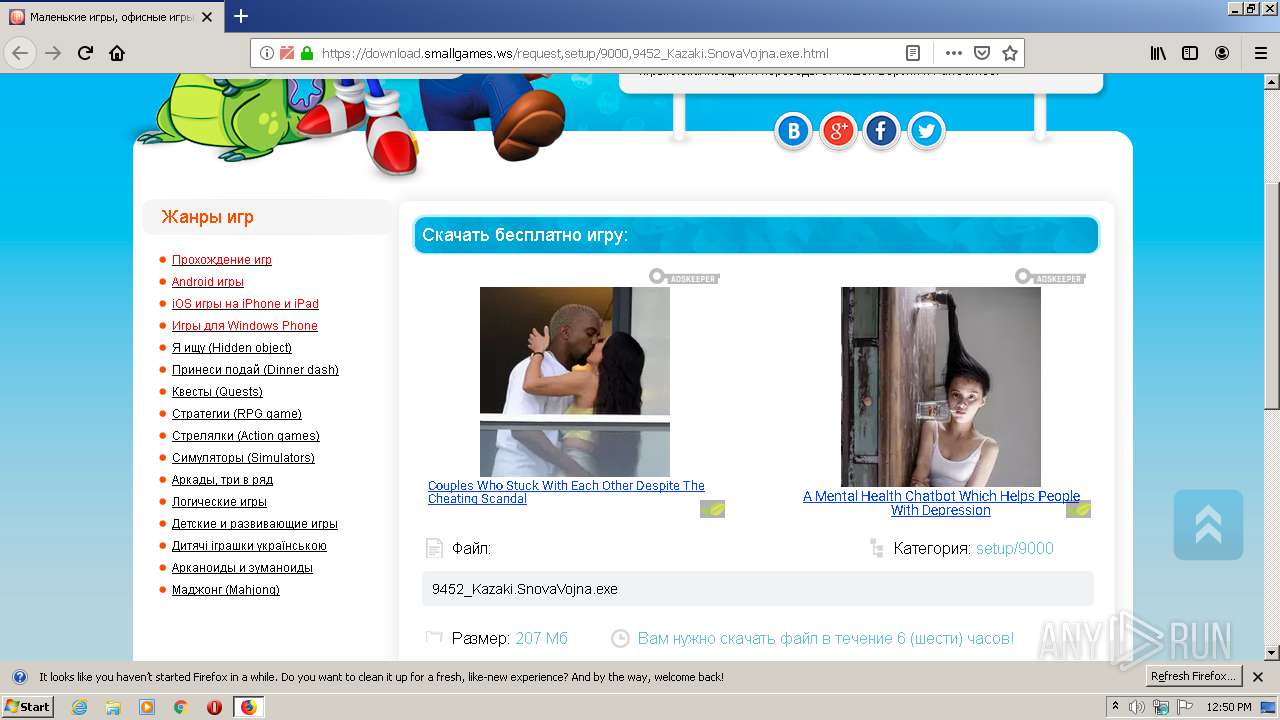Save page to Pocket
This screenshot has height=720, width=1280.
pyautogui.click(x=982, y=53)
